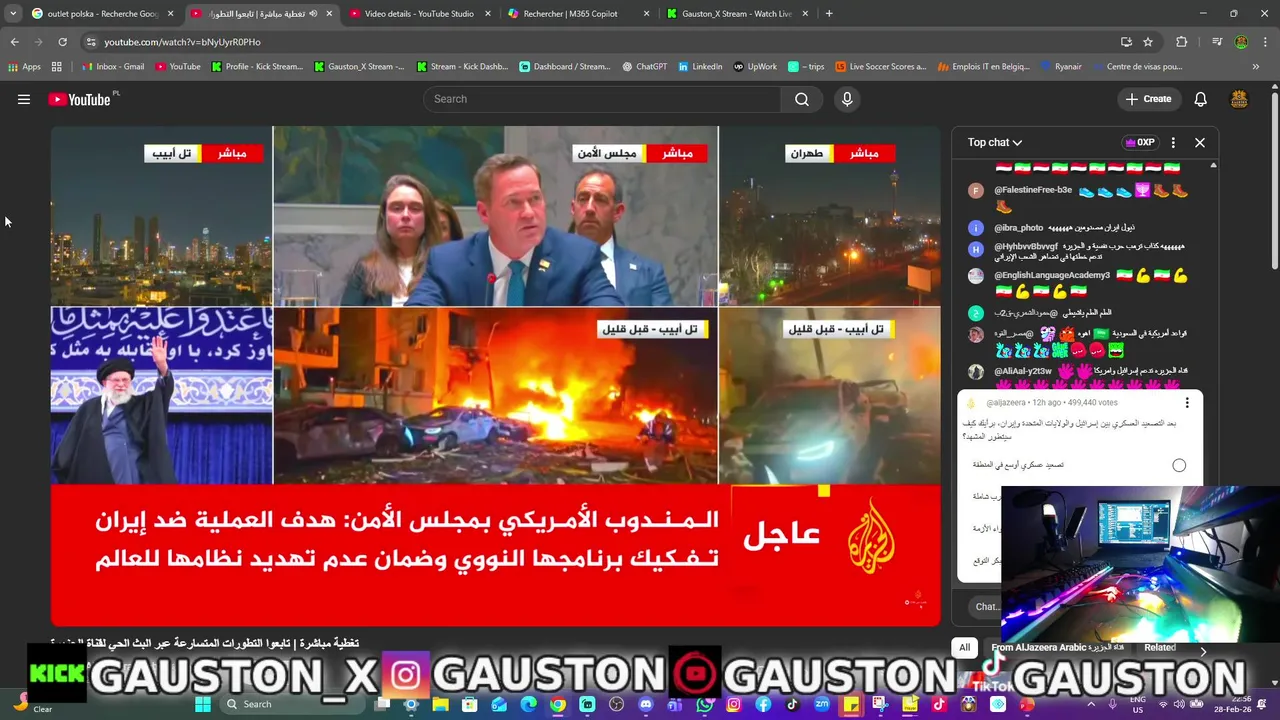Open Live Soccer Scores bookmark

[881, 67]
